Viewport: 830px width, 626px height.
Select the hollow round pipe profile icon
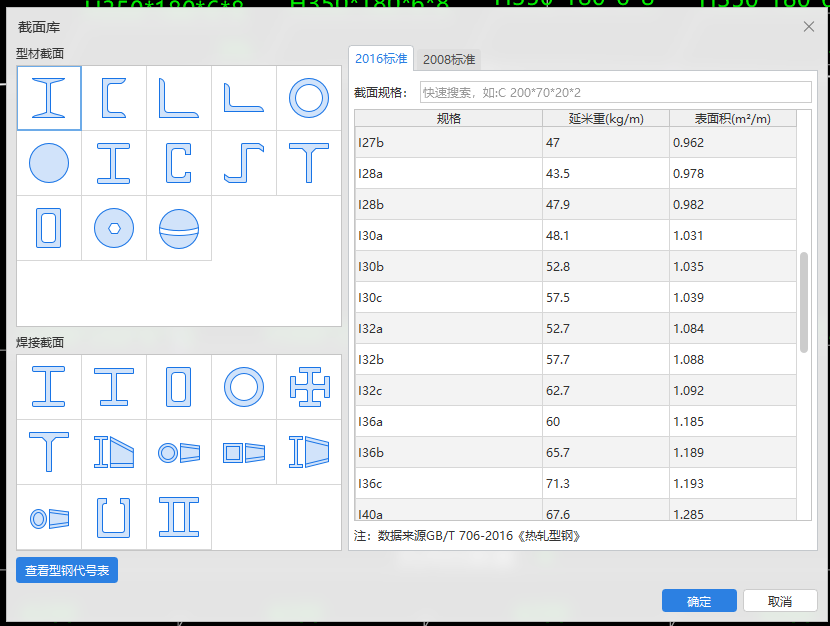point(309,98)
